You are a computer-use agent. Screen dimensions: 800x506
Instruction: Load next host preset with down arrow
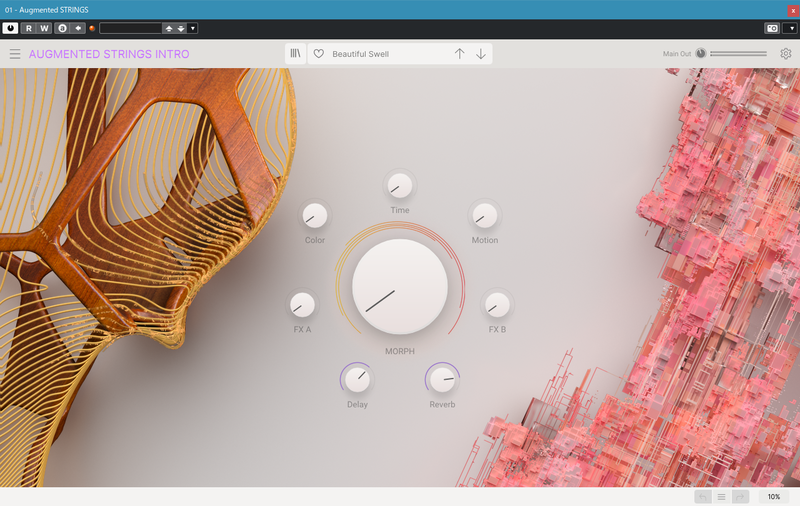(181, 28)
